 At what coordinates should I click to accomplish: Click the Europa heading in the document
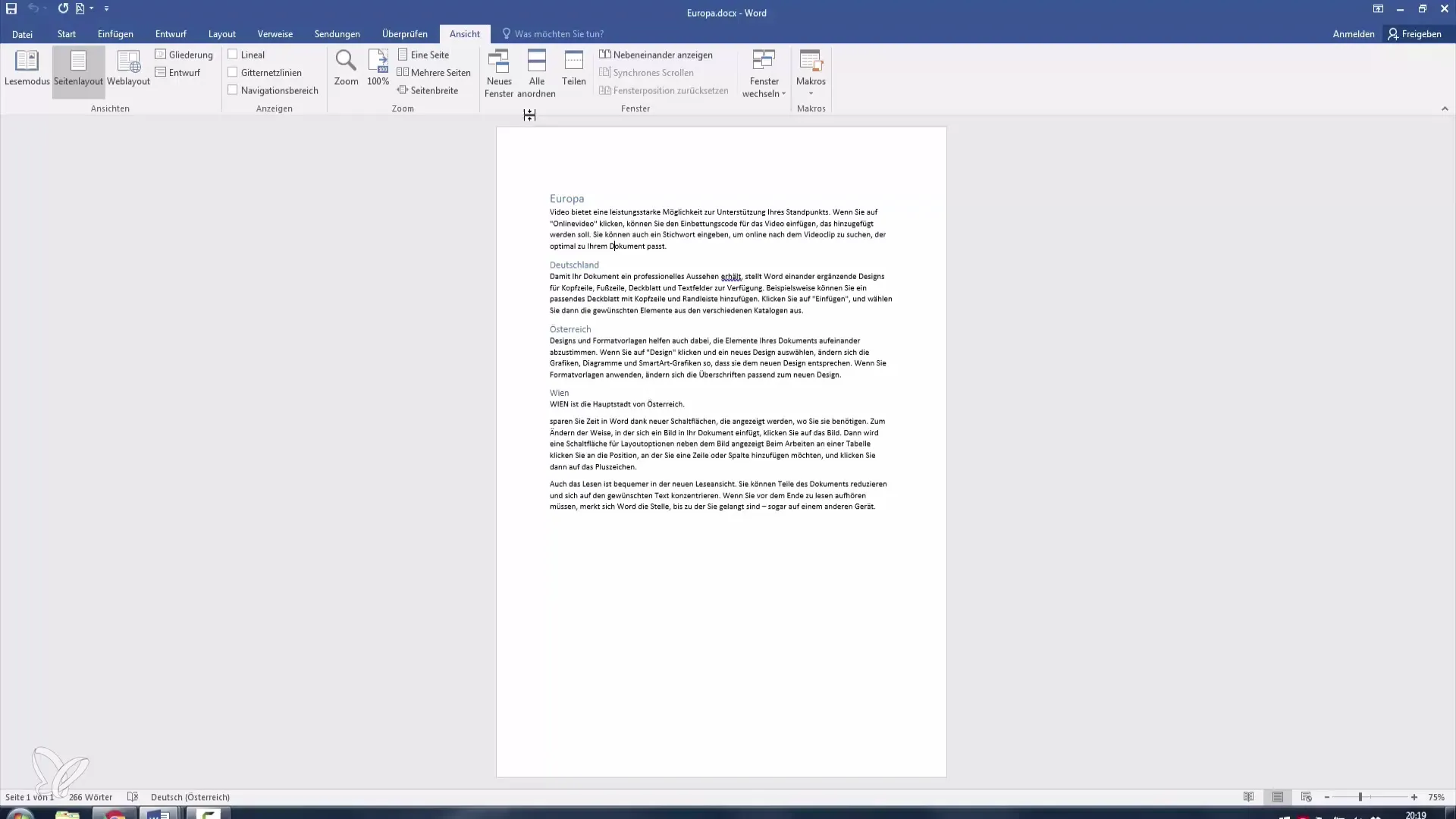tap(566, 199)
